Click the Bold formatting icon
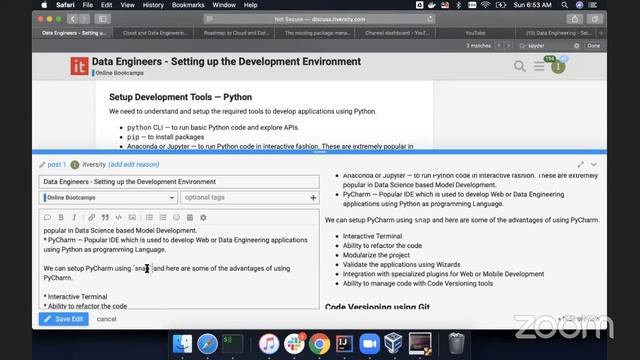This screenshot has height=360, width=640. [61, 218]
